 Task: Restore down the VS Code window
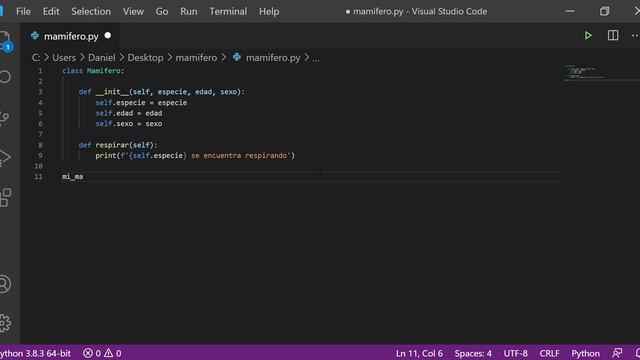(x=604, y=11)
